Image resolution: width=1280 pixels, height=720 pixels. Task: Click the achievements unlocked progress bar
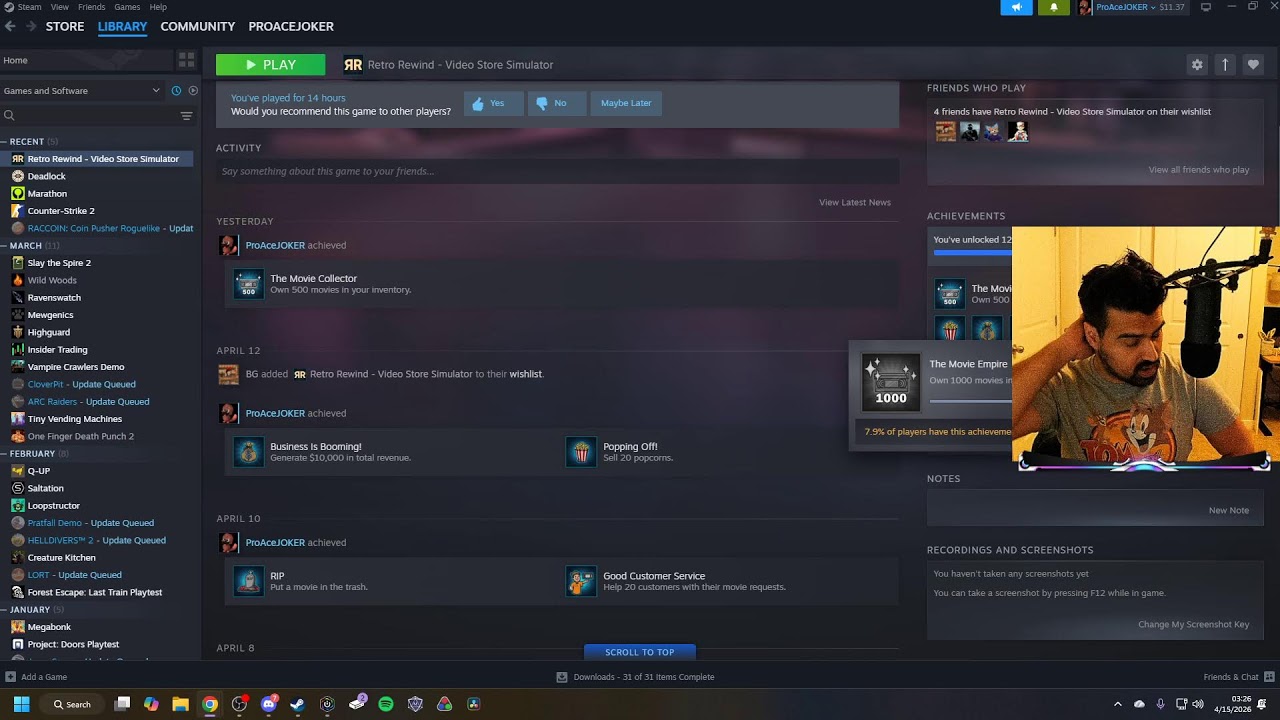[x=972, y=253]
